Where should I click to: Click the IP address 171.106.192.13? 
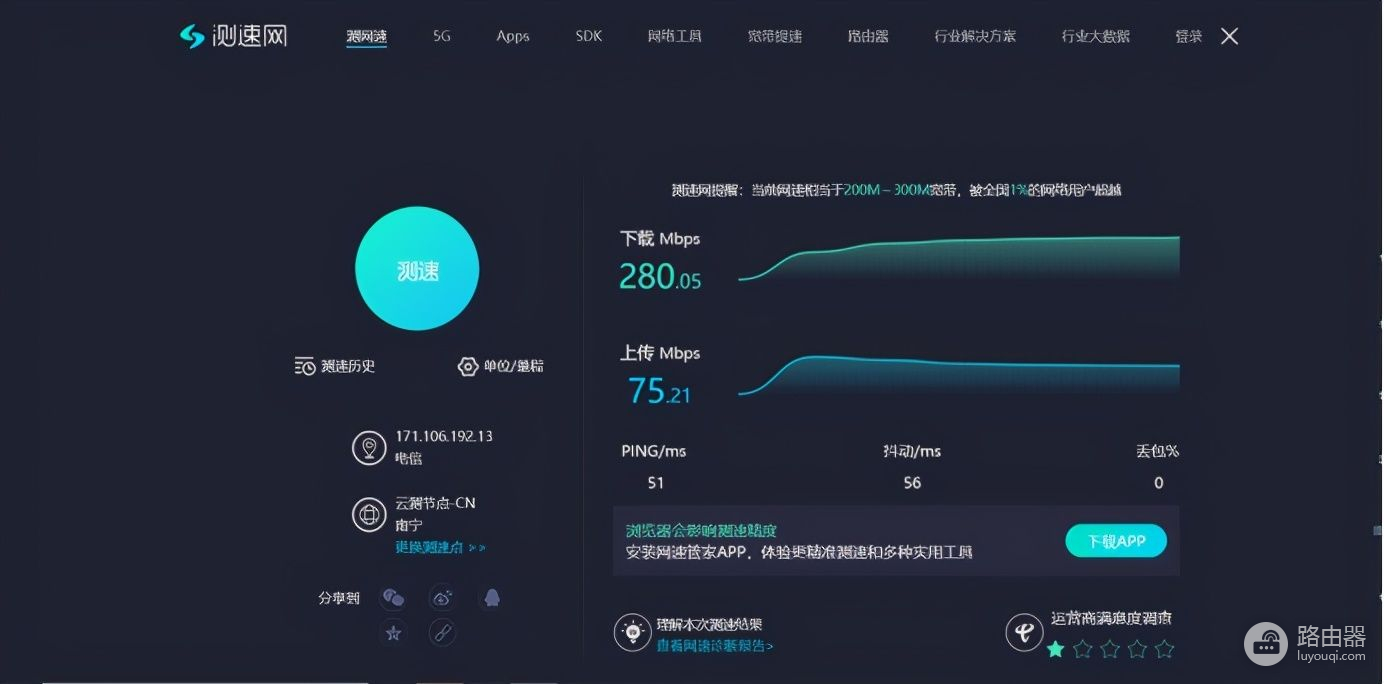[444, 437]
